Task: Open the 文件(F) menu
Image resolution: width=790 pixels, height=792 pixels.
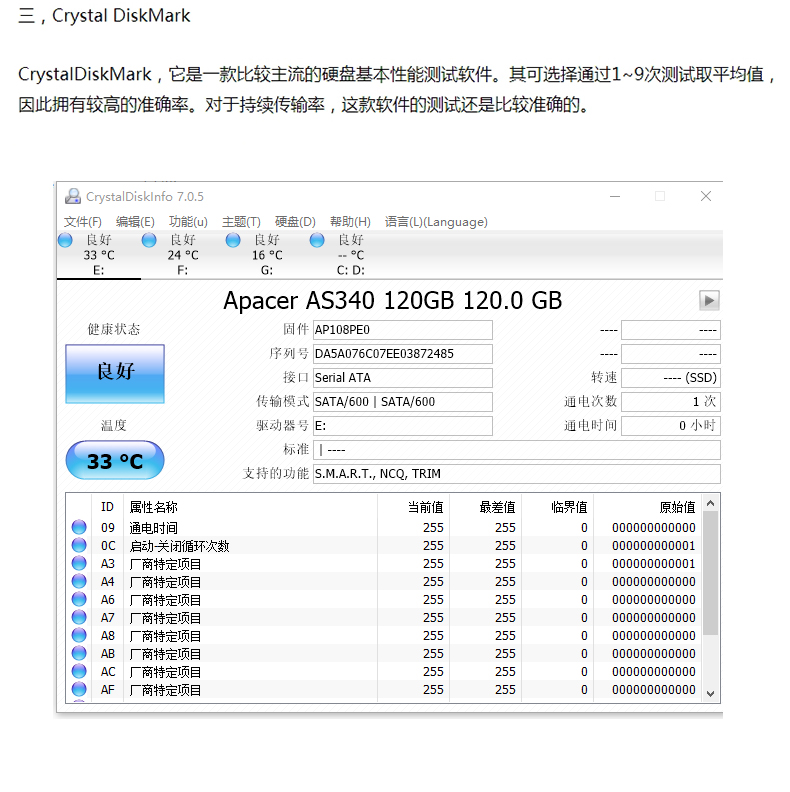Action: (x=82, y=222)
